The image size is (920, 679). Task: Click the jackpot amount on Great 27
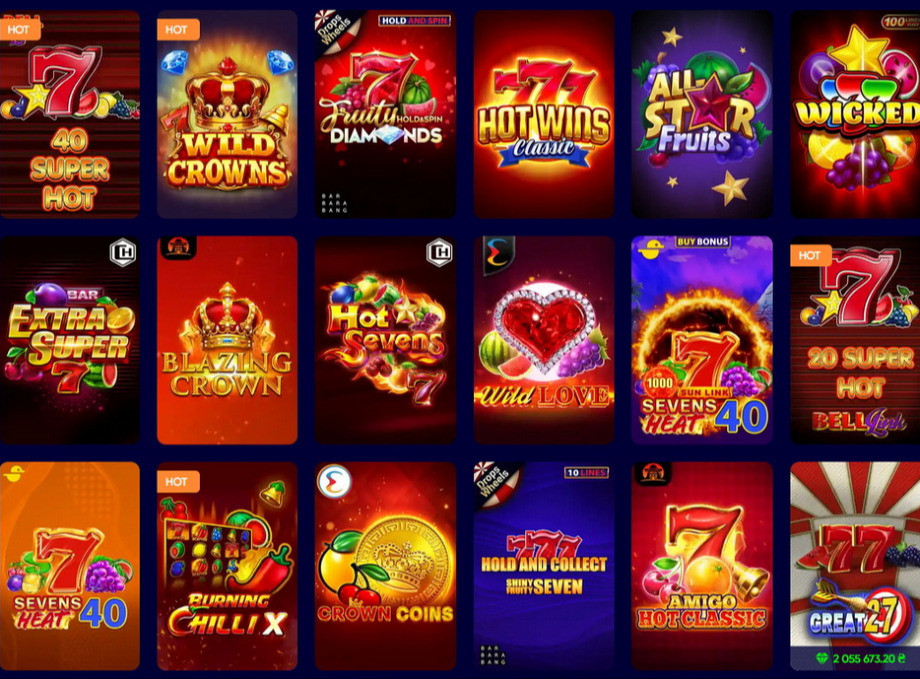(861, 658)
